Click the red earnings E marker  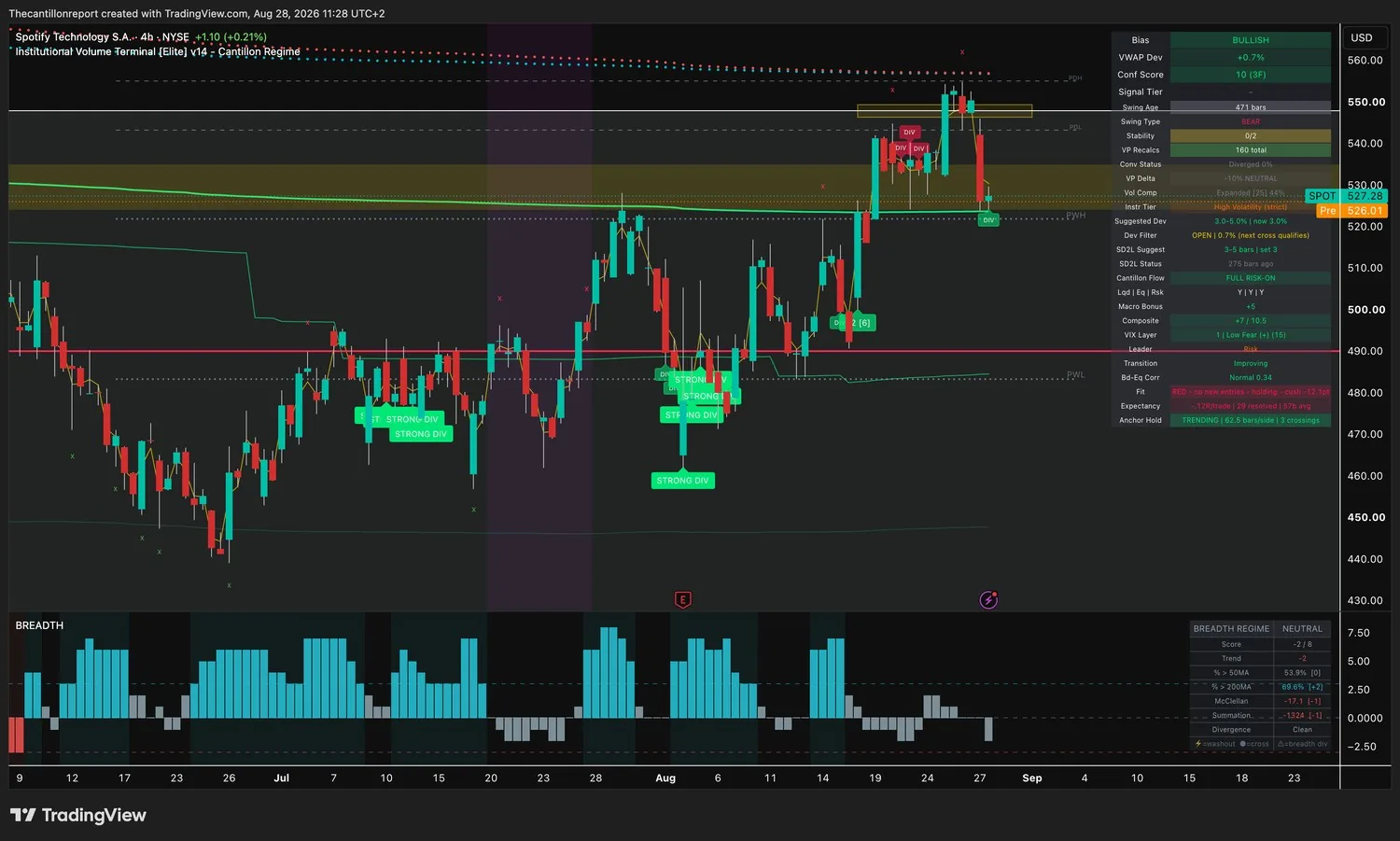(682, 600)
